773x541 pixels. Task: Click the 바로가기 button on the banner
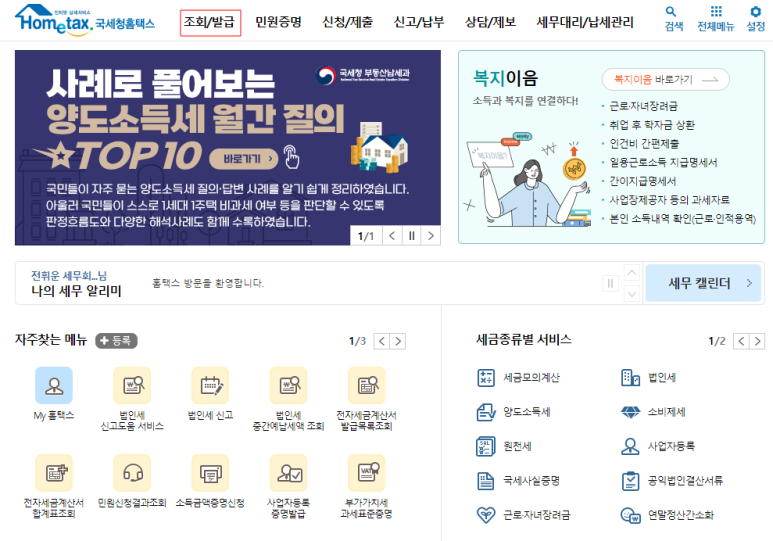(x=244, y=159)
